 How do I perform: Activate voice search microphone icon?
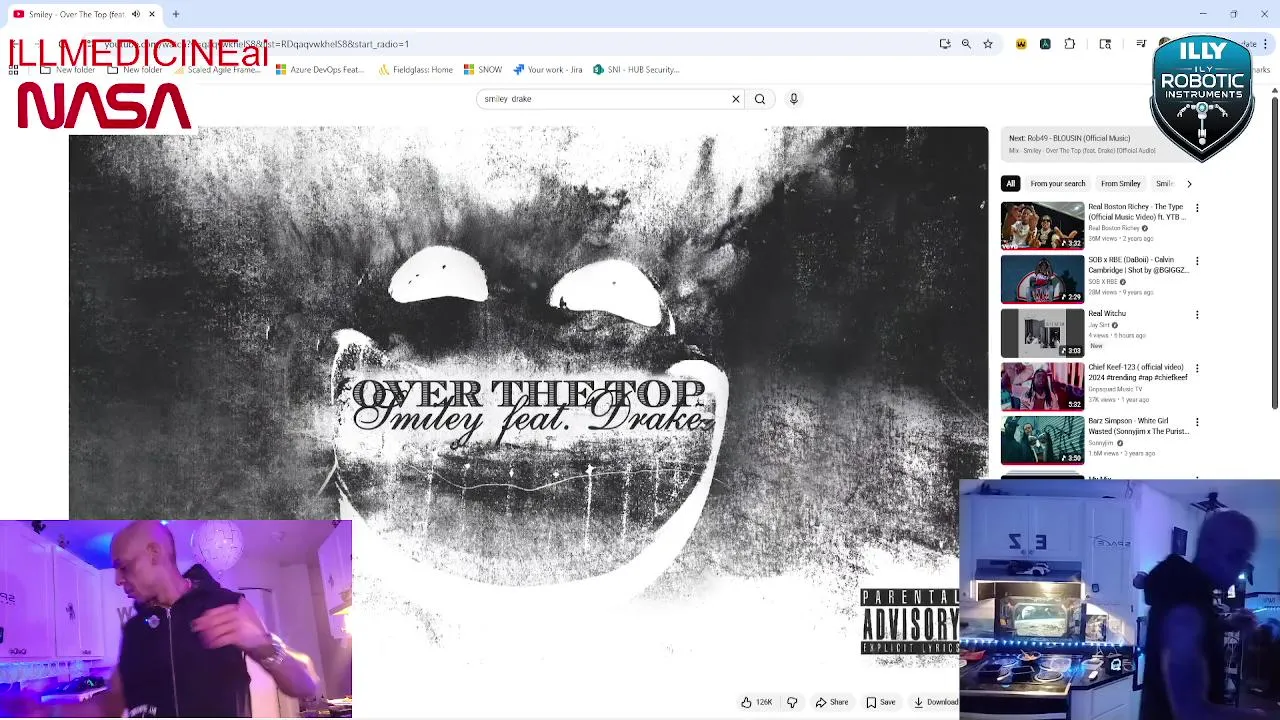pyautogui.click(x=794, y=99)
